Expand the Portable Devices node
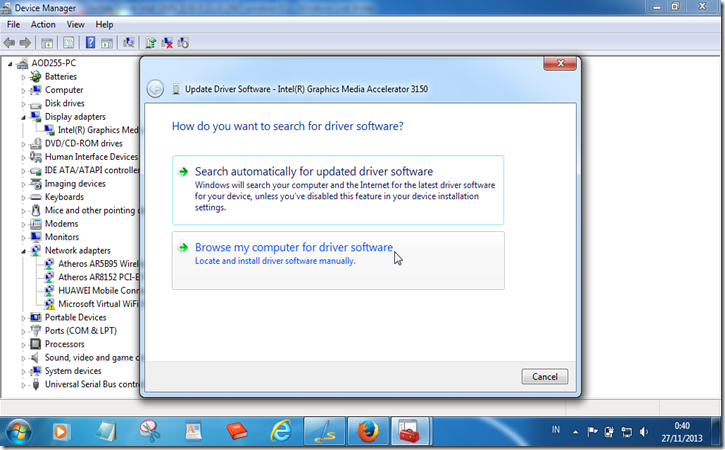725x450 pixels. 23,318
